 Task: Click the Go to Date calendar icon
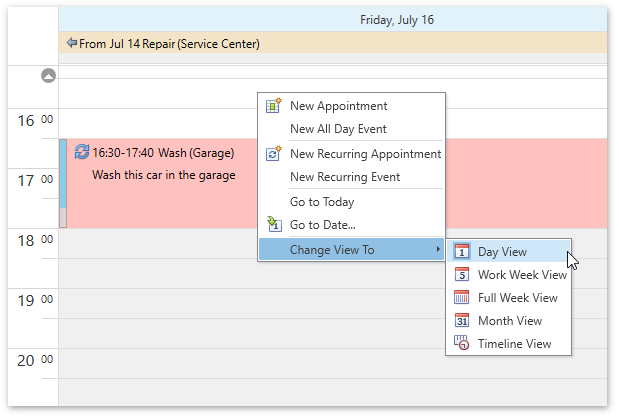tap(274, 224)
